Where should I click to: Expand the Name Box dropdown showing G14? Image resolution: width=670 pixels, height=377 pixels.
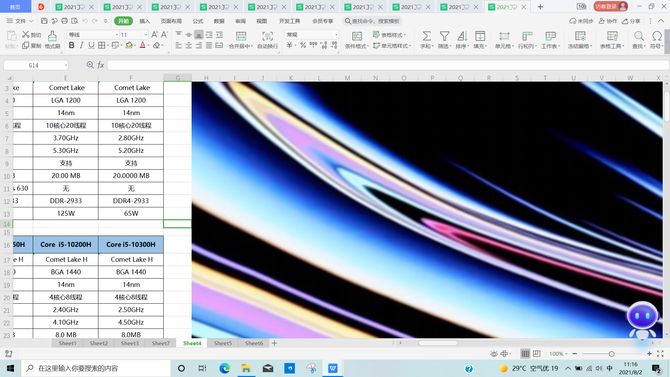click(x=66, y=65)
